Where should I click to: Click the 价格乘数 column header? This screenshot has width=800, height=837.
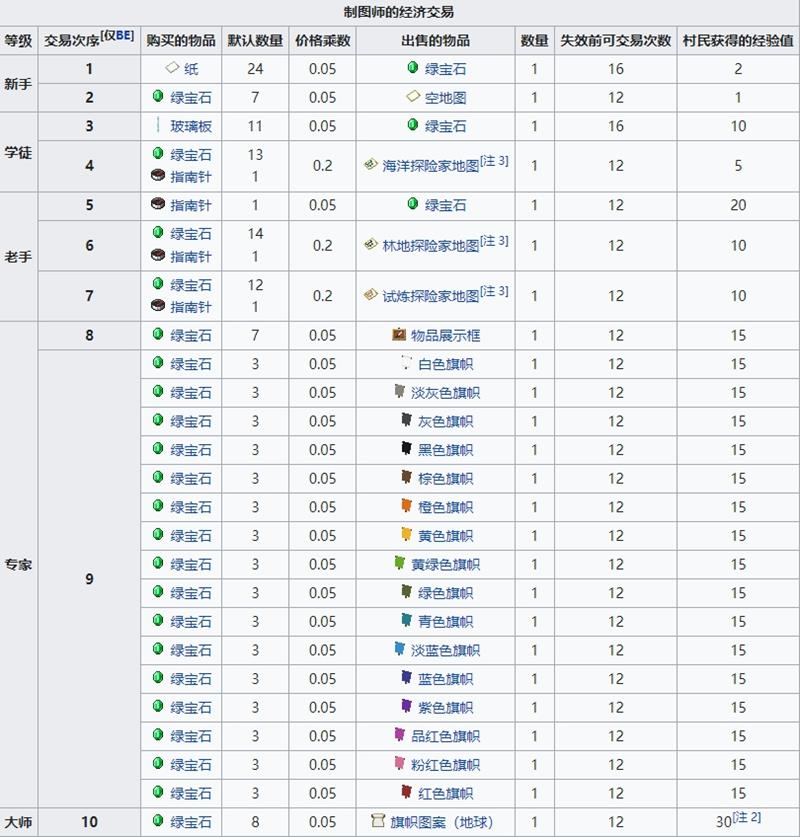(x=322, y=41)
